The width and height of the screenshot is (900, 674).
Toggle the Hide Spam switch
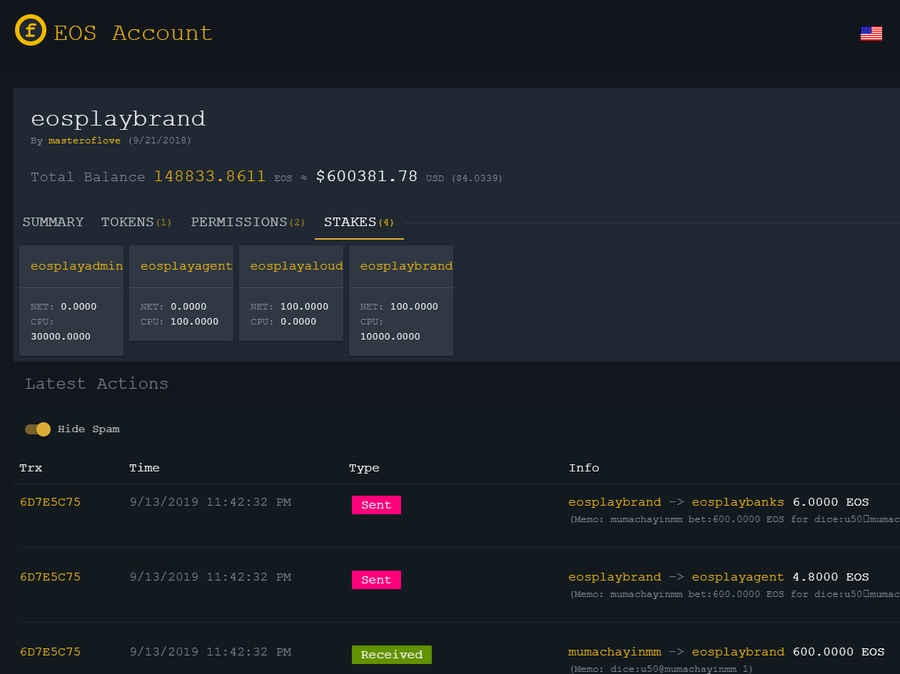(x=38, y=429)
